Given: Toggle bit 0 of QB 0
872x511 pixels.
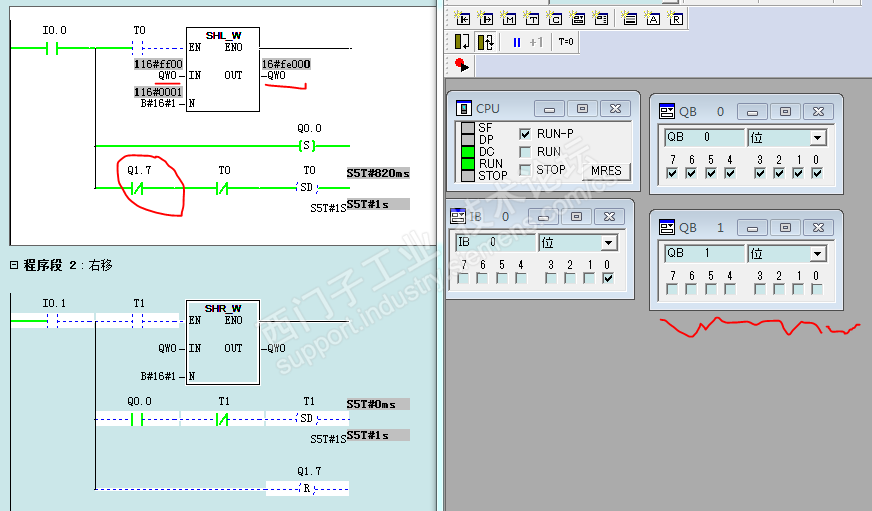Looking at the screenshot, I should point(817,173).
